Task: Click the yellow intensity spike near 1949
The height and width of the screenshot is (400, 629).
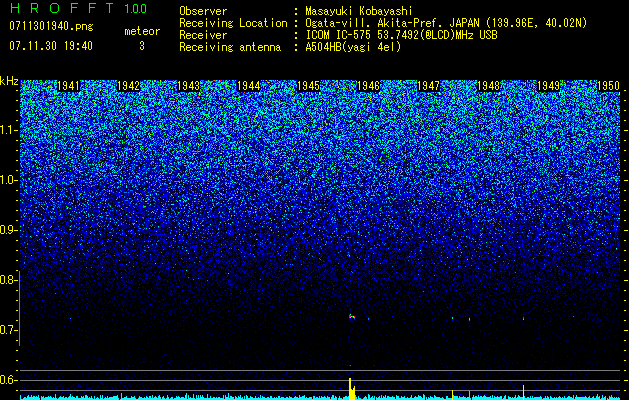Action: [523, 392]
